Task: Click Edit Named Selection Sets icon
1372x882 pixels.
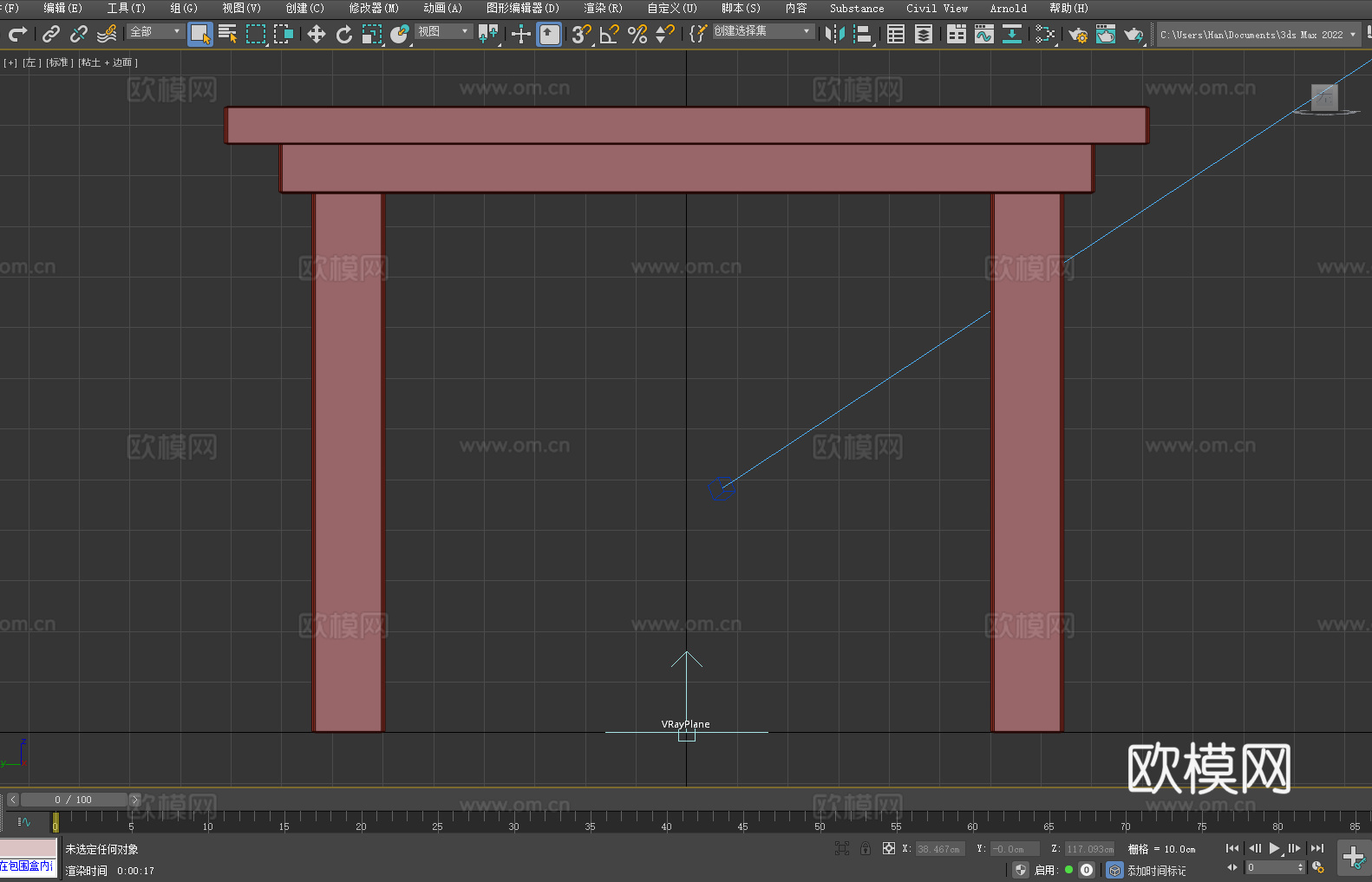Action: pyautogui.click(x=698, y=34)
